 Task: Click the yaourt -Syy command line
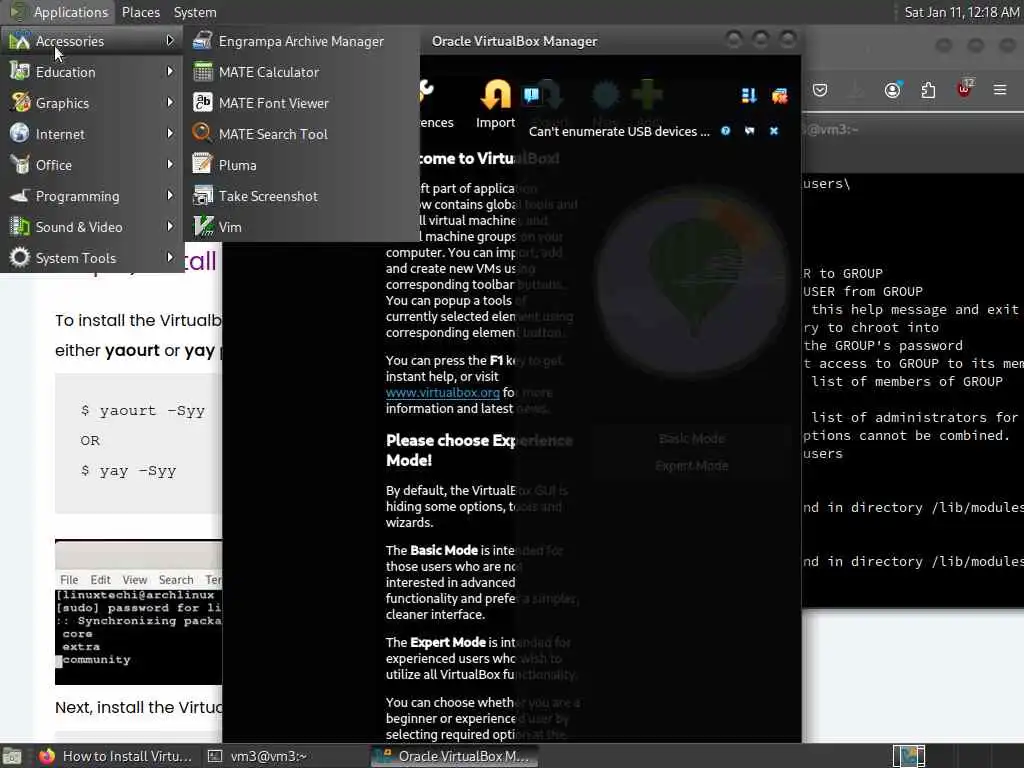[x=142, y=411]
